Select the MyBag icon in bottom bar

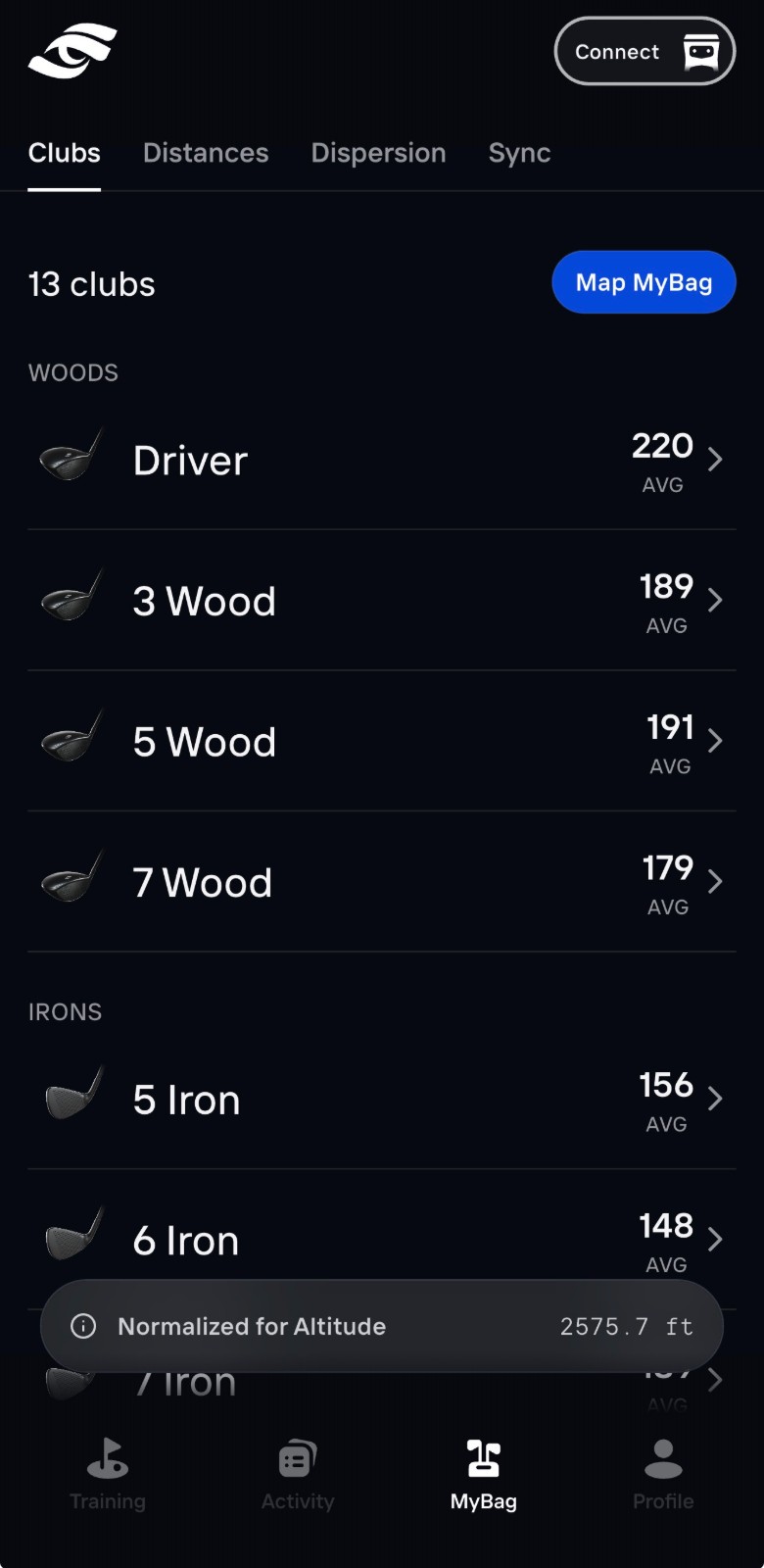point(484,1458)
